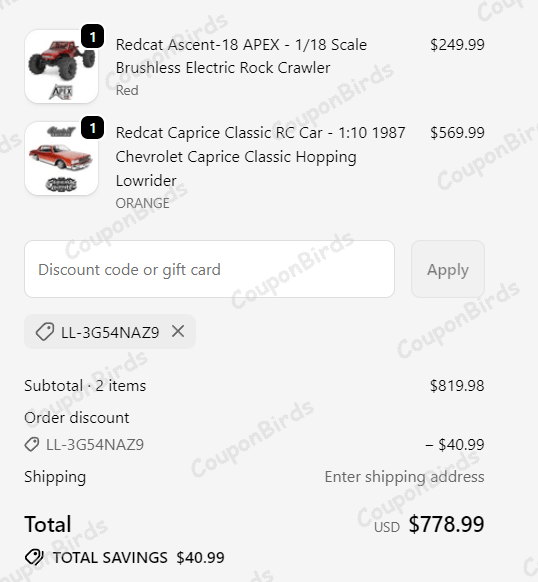
Task: Click the tag icon in discount chip
Action: 45,332
